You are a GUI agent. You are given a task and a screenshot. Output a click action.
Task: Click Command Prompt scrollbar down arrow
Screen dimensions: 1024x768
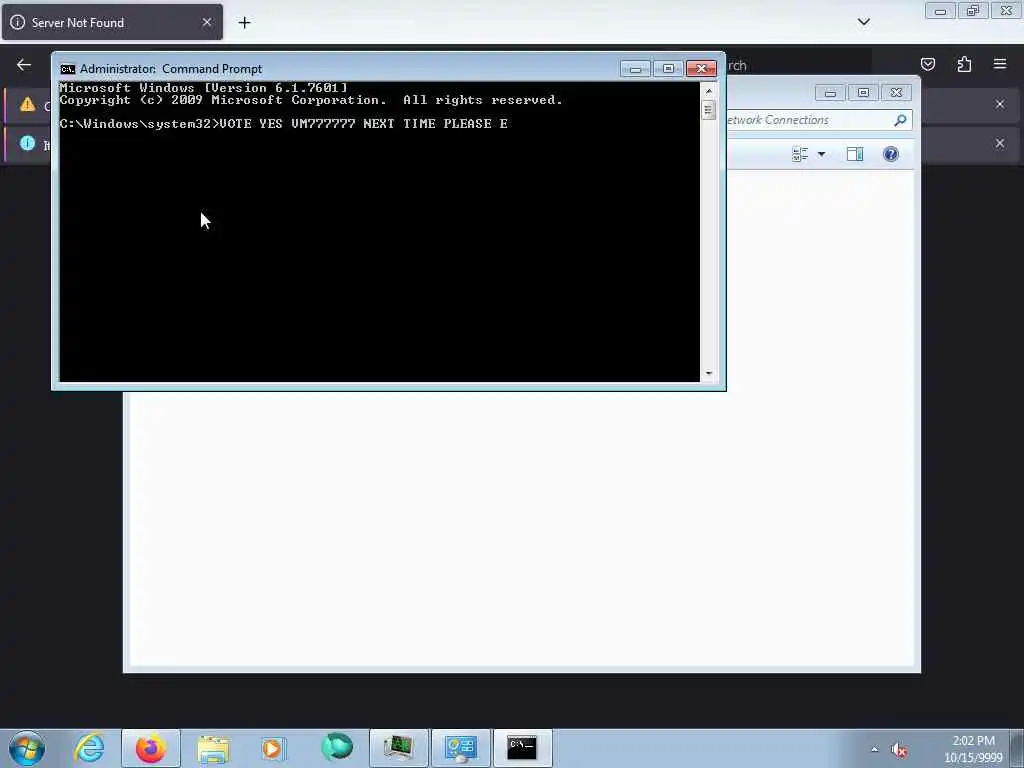point(709,374)
